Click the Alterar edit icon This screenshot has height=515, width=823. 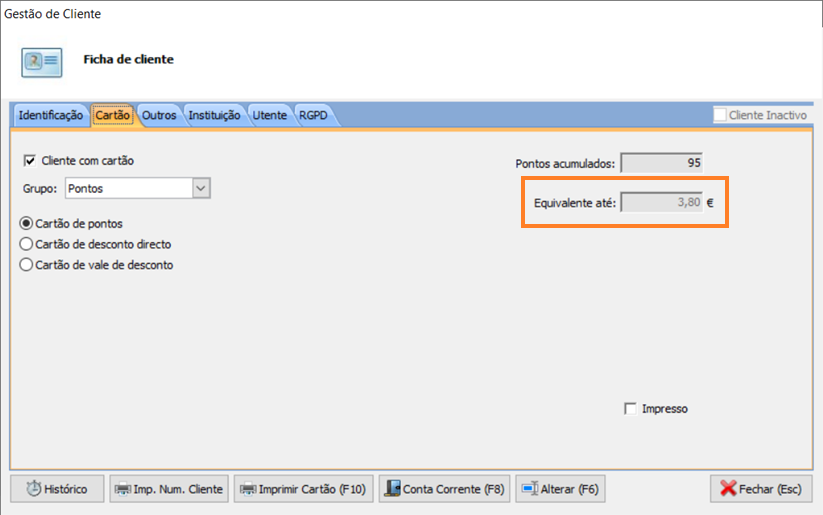coord(529,489)
